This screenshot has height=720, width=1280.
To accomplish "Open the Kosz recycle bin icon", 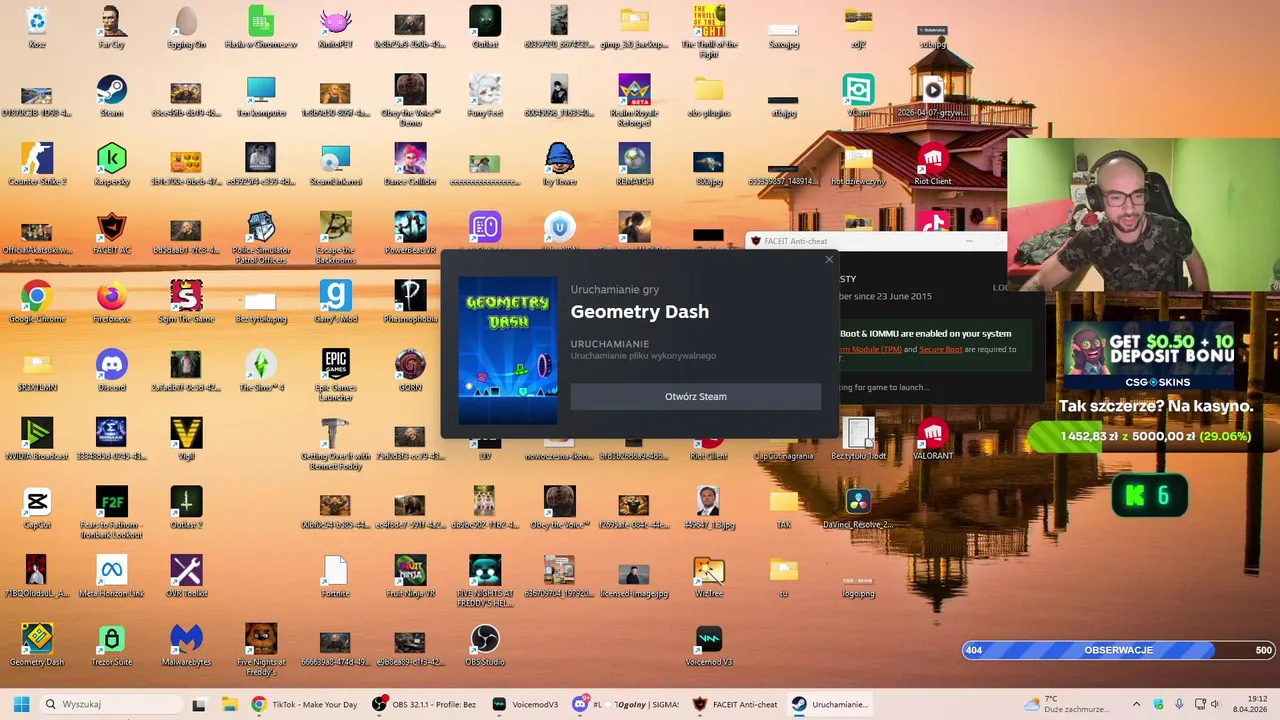I will (37, 27).
